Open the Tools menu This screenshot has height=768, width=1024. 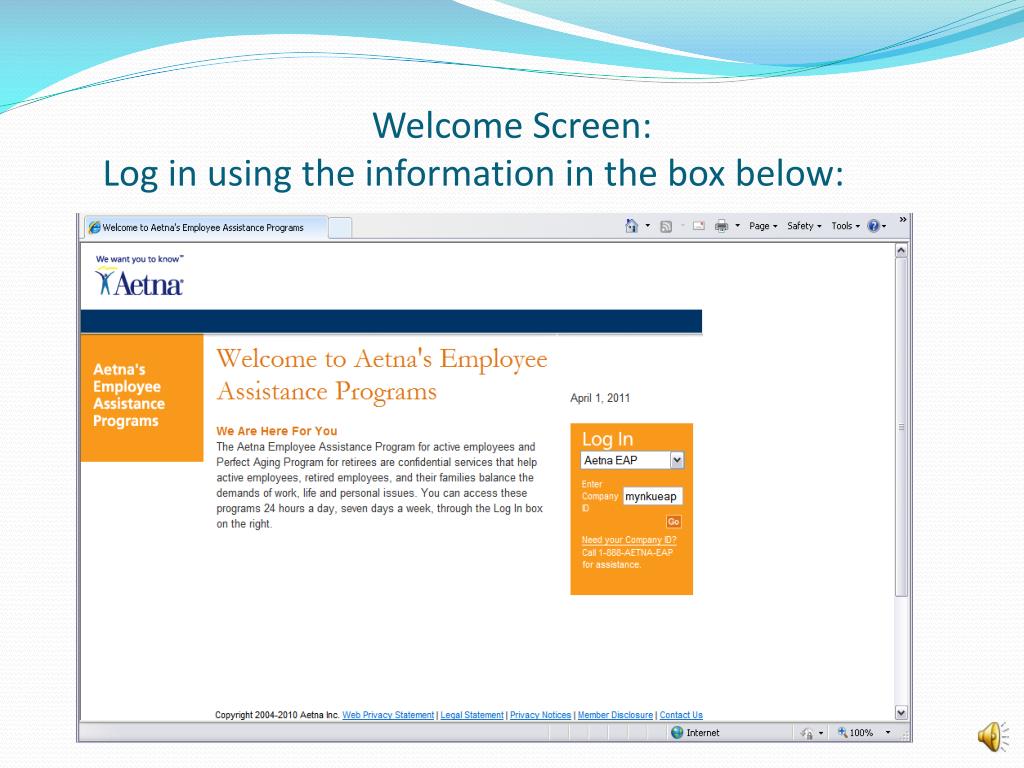[845, 226]
